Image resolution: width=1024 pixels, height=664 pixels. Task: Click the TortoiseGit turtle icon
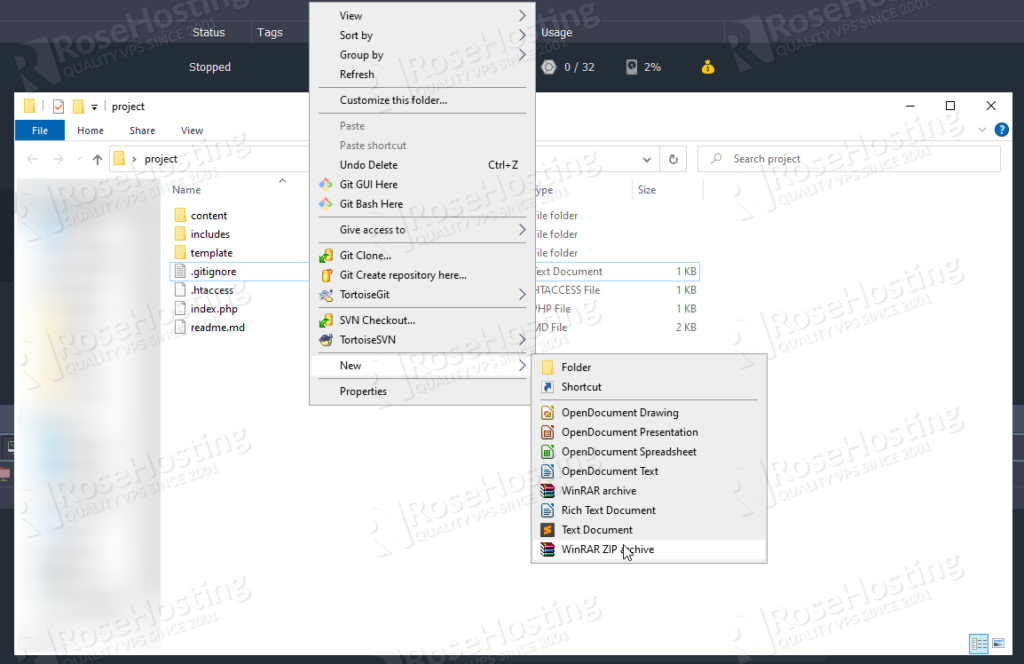point(325,294)
